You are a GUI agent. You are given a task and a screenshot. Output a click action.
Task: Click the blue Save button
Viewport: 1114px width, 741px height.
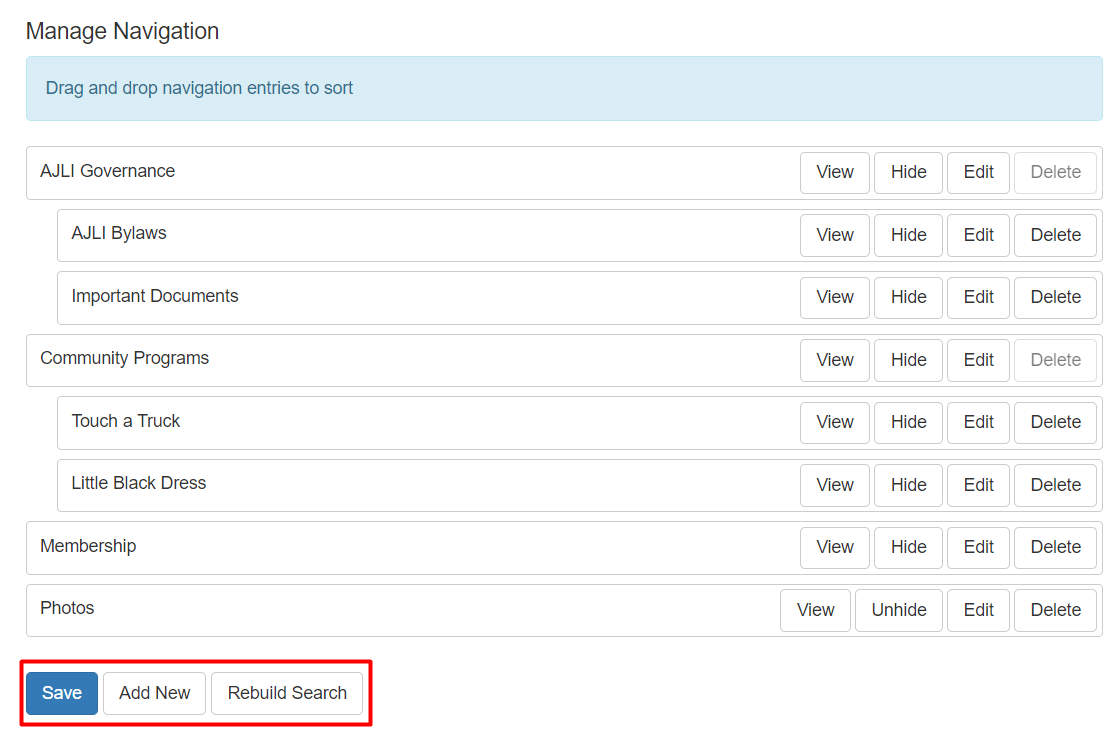62,693
